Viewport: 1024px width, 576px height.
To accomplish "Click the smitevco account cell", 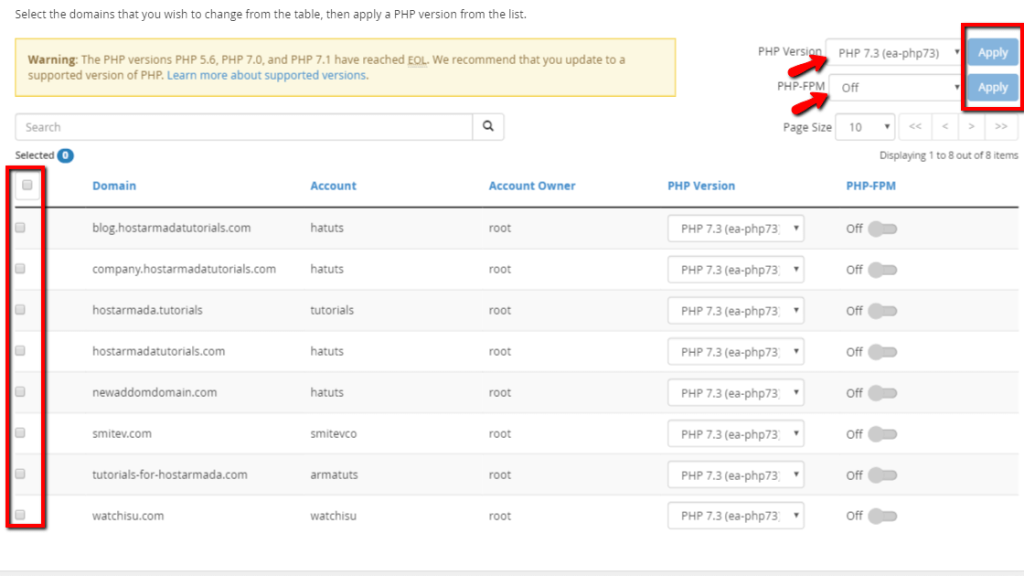I will pos(334,434).
